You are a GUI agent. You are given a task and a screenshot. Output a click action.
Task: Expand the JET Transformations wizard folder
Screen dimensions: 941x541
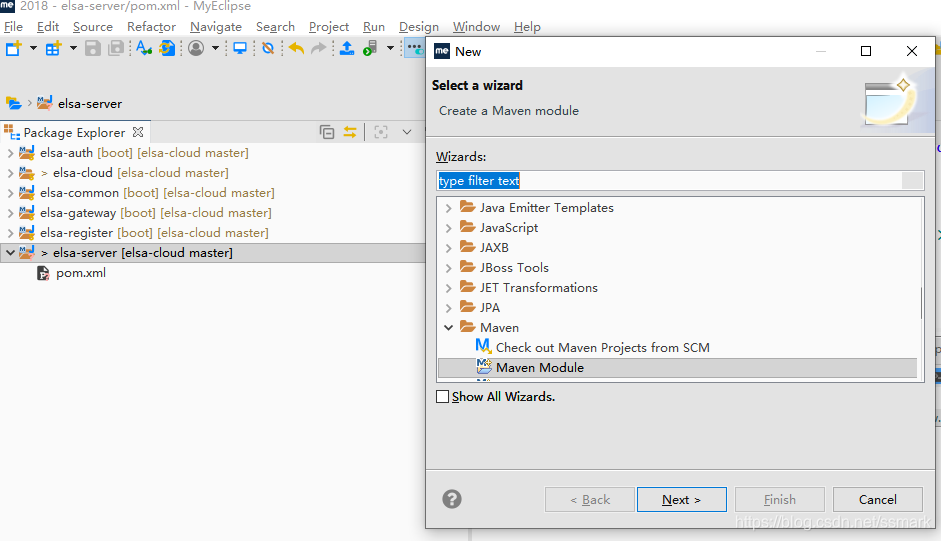pyautogui.click(x=448, y=288)
